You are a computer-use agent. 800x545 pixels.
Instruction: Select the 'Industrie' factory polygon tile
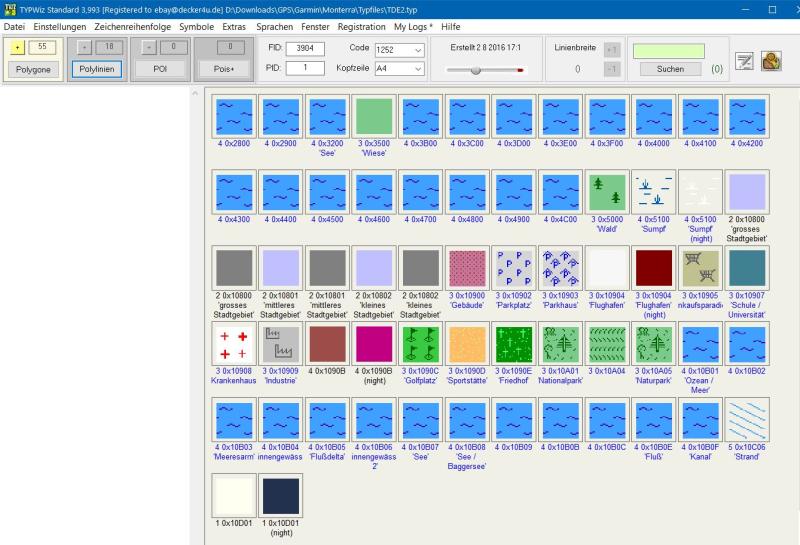(x=279, y=345)
